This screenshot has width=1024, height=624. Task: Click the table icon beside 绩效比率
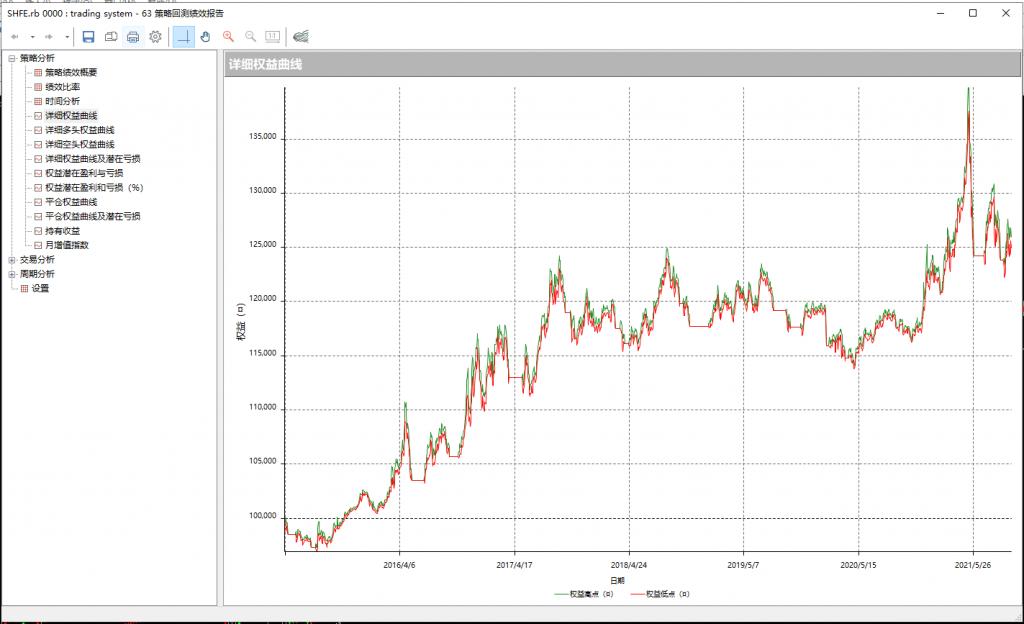click(38, 87)
